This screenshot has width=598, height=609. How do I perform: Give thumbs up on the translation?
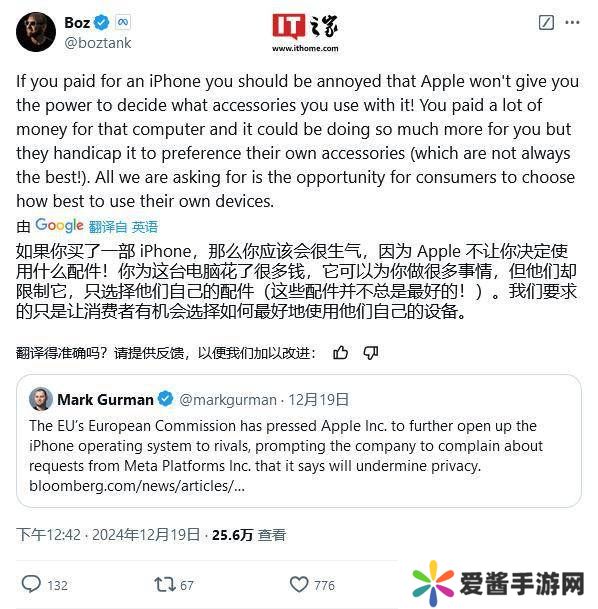point(341,353)
